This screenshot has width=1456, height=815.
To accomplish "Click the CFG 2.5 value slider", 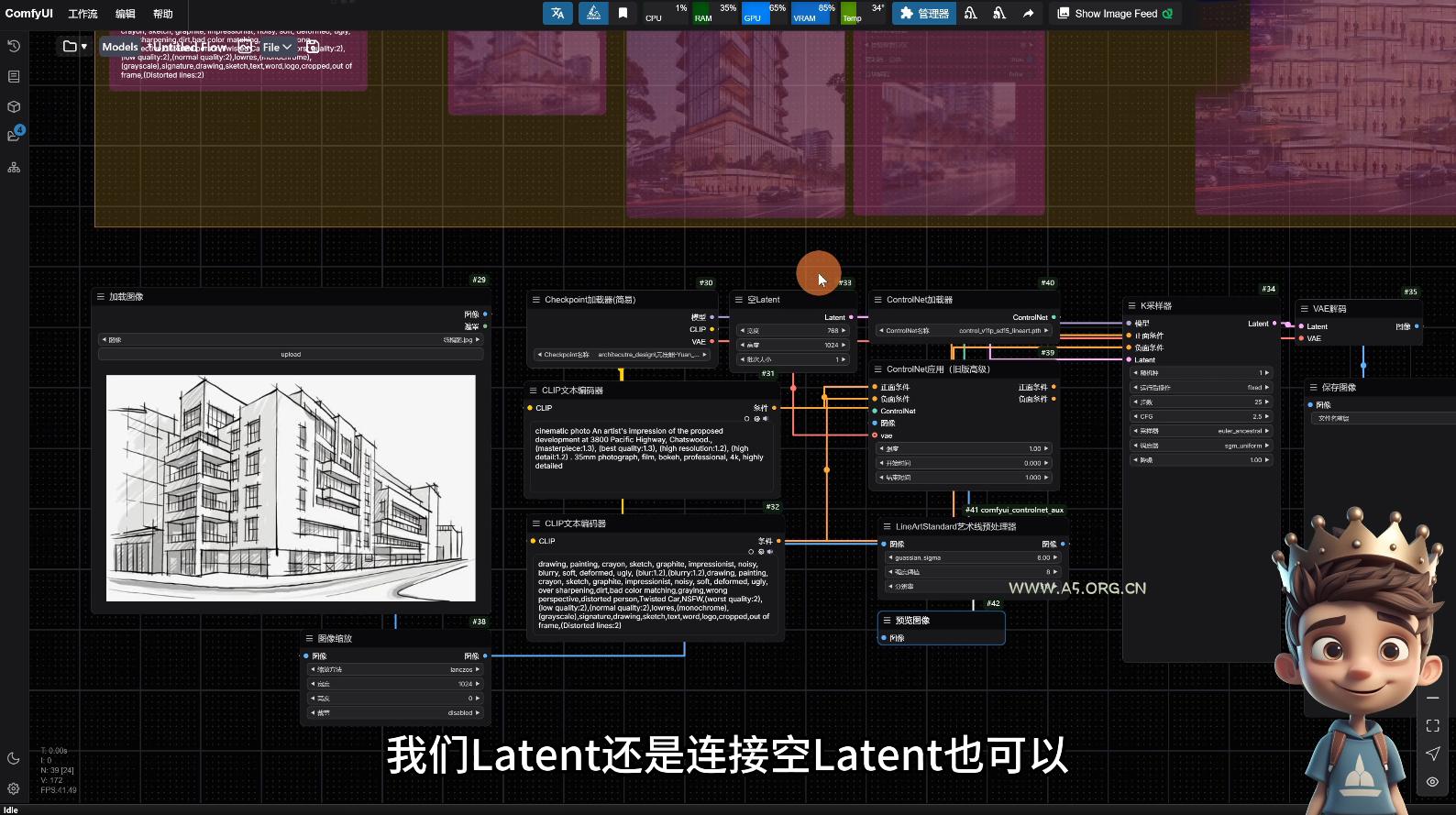I will (1202, 416).
